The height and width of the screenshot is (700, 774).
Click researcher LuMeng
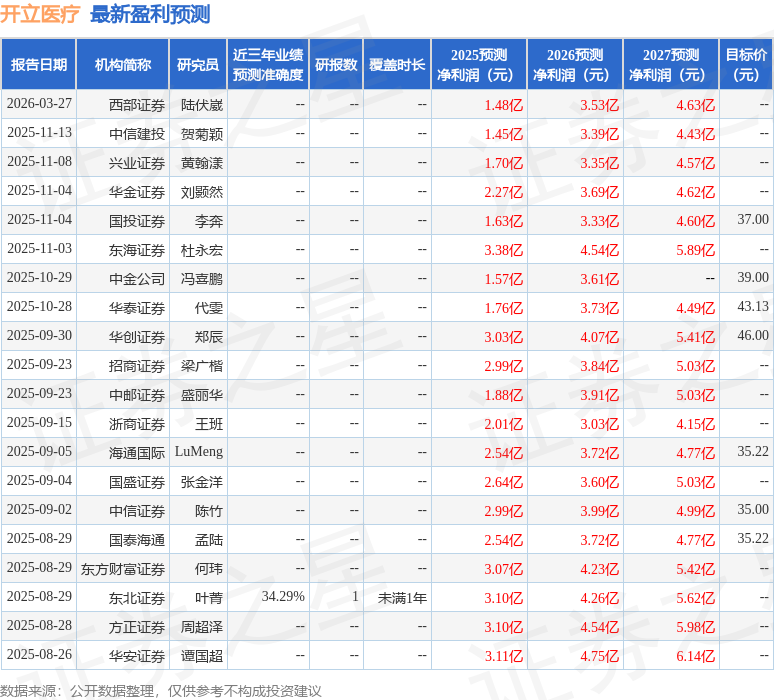pos(199,452)
